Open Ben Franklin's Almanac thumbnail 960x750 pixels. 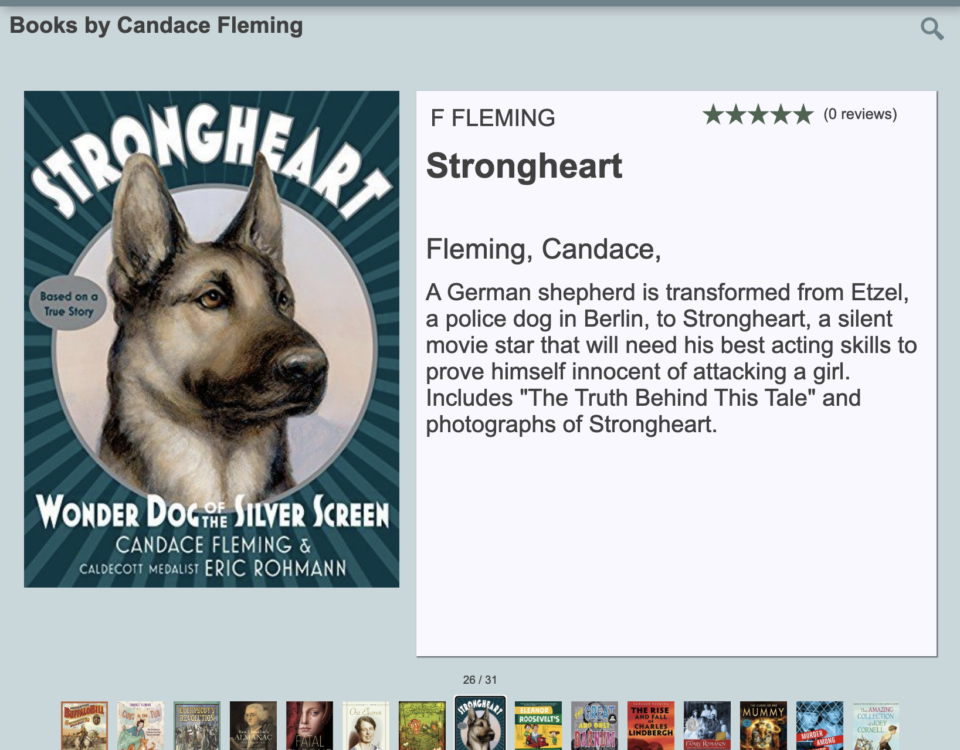click(x=253, y=726)
